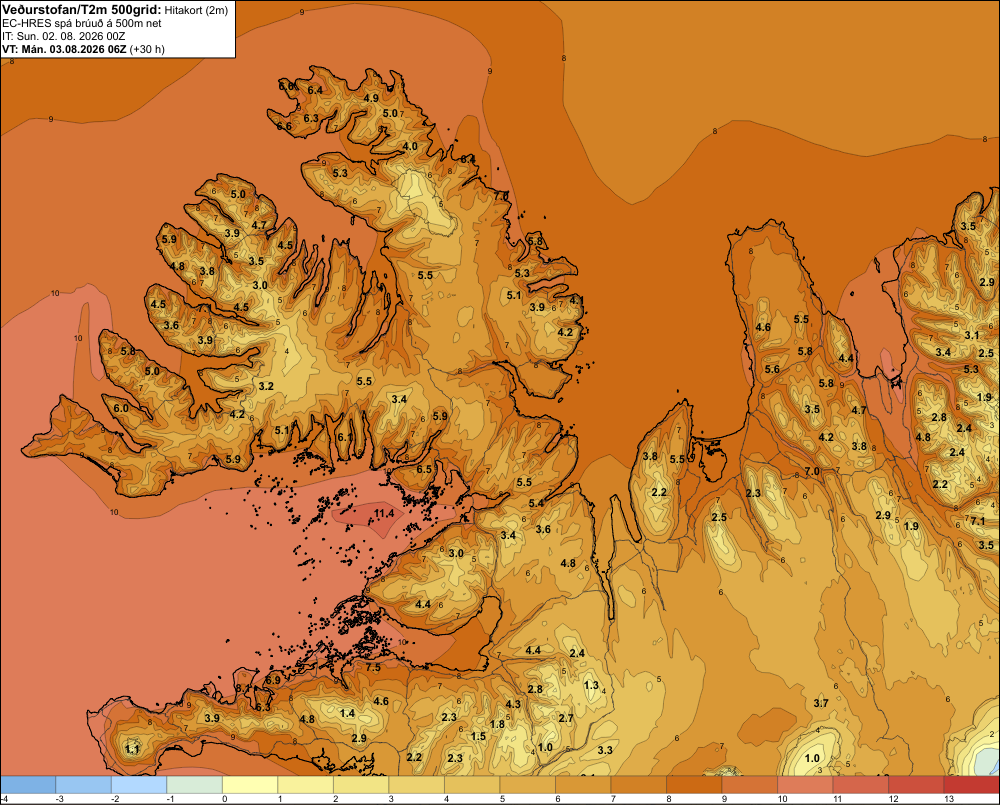
Task: Click the legend label '12'
Action: 893,799
